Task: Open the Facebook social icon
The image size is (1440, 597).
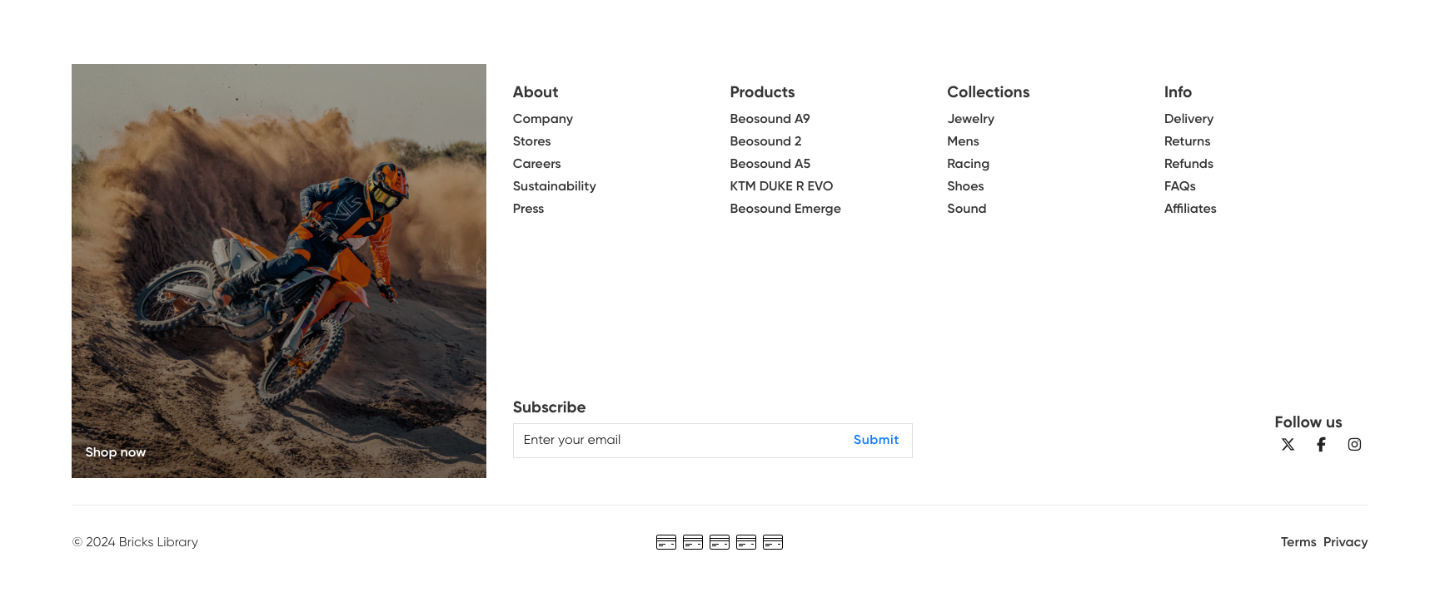Action: coord(1321,445)
